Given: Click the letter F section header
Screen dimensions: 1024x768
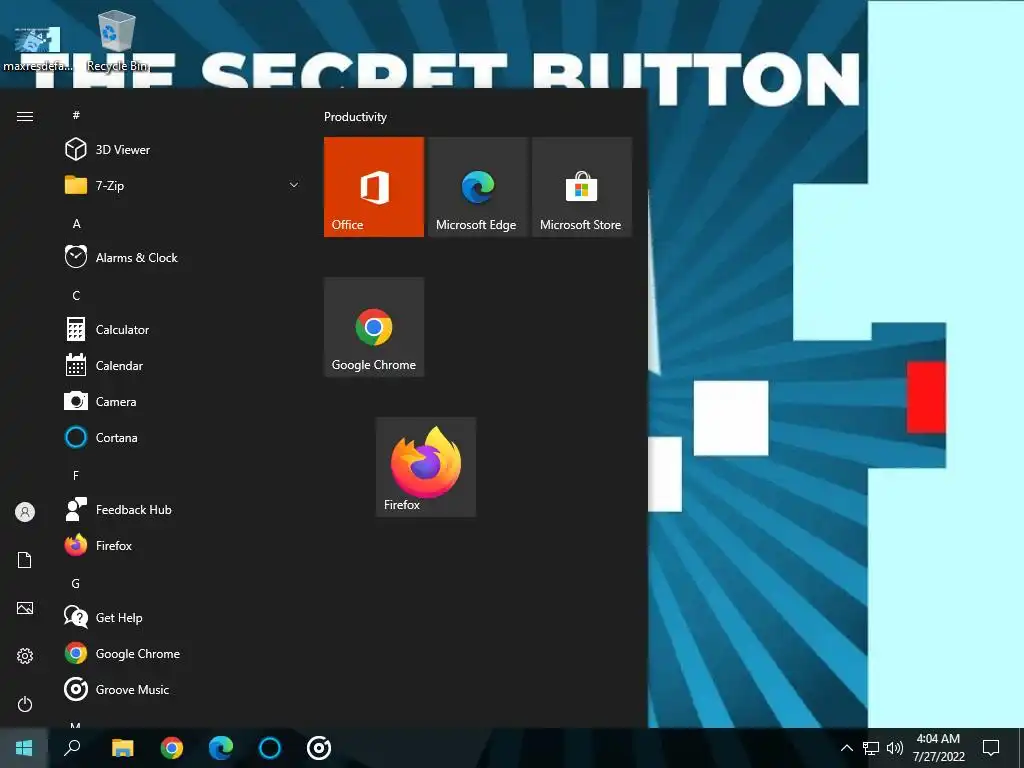Looking at the screenshot, I should pyautogui.click(x=76, y=475).
